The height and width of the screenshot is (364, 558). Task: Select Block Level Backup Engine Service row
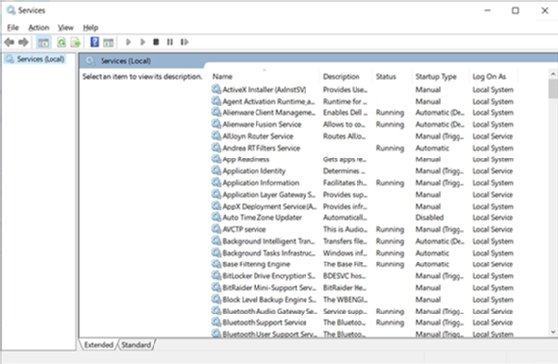363,299
